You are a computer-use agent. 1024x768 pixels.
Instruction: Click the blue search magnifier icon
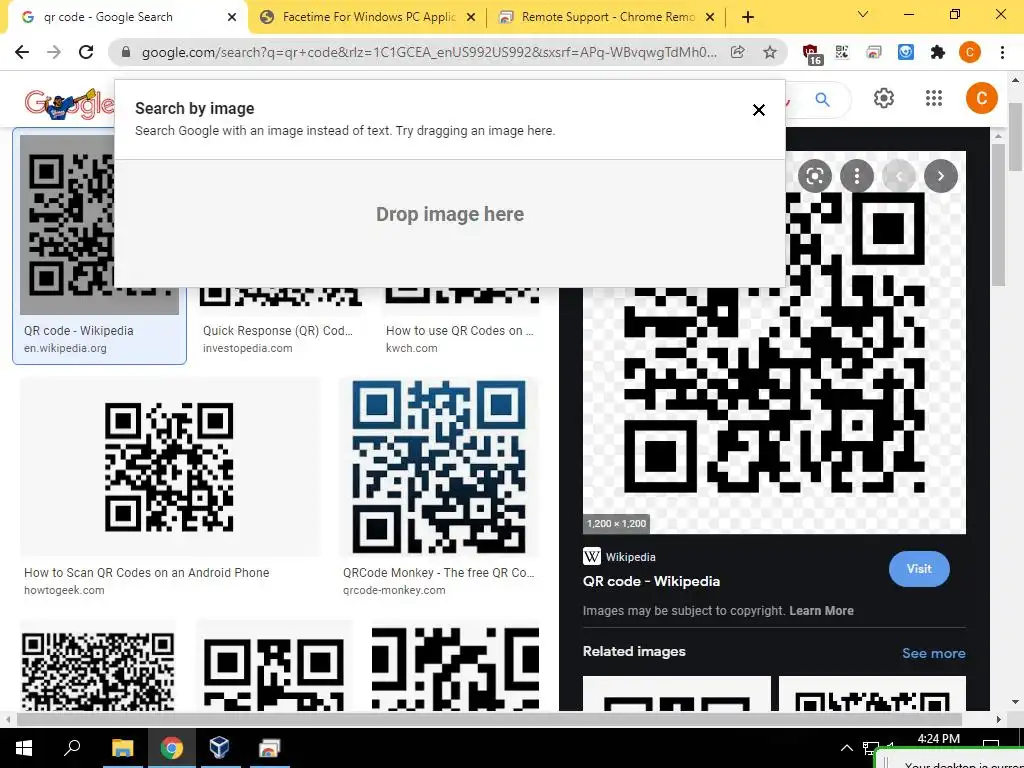click(x=822, y=99)
